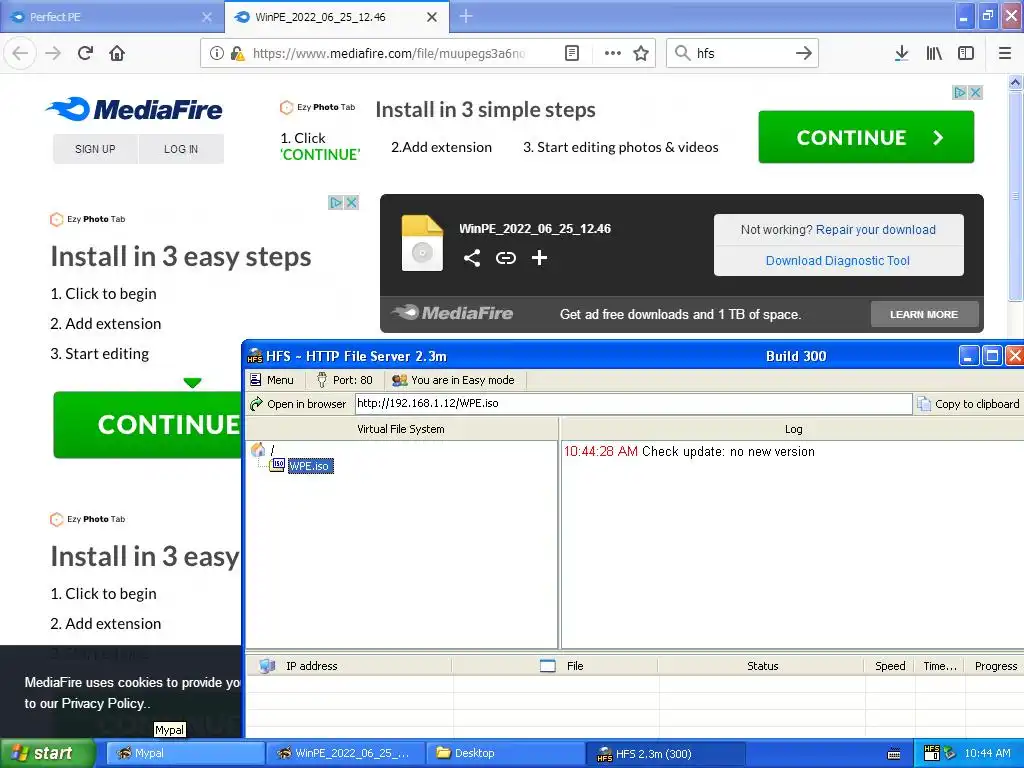Toggle the browser sidebar icon
Viewport: 1024px width, 768px height.
[966, 53]
